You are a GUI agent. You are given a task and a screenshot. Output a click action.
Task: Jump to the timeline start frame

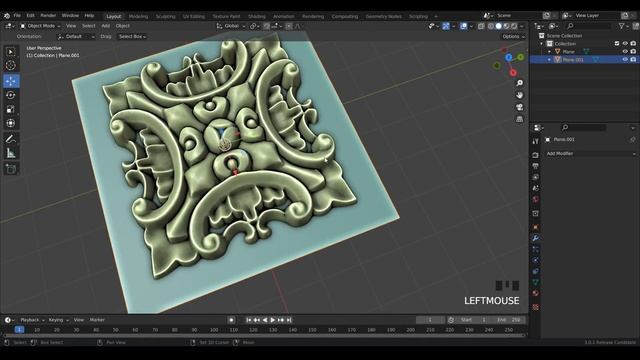pos(249,320)
